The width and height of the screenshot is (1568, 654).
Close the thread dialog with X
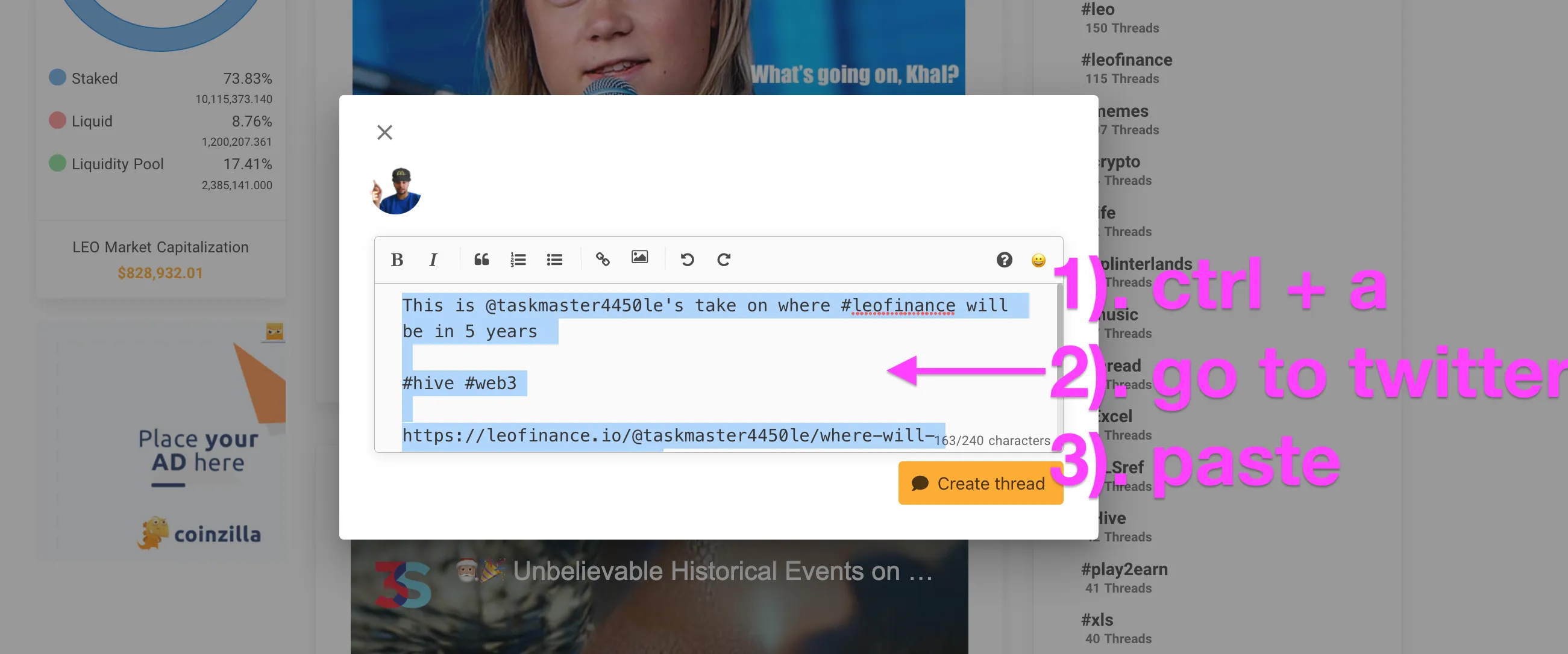coord(384,132)
